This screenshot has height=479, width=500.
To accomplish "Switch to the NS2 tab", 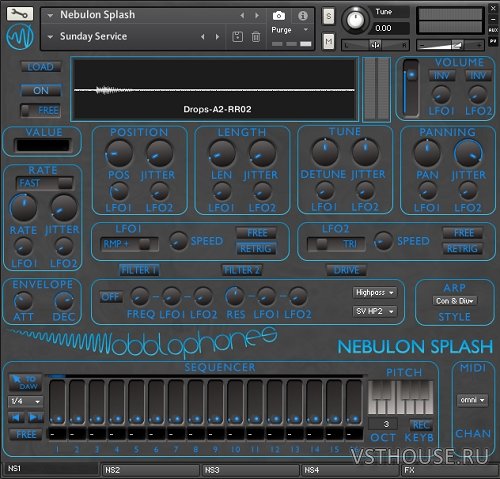I will (151, 470).
